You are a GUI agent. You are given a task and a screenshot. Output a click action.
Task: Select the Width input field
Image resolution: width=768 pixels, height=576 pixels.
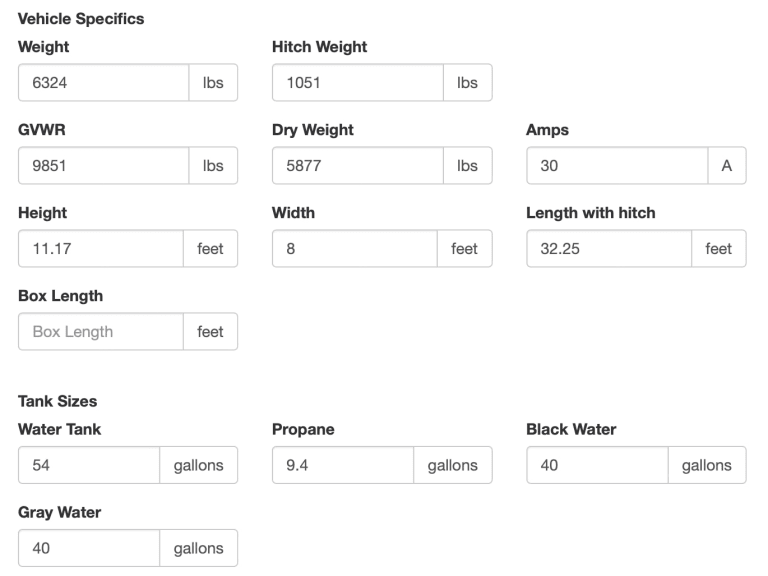tap(354, 249)
